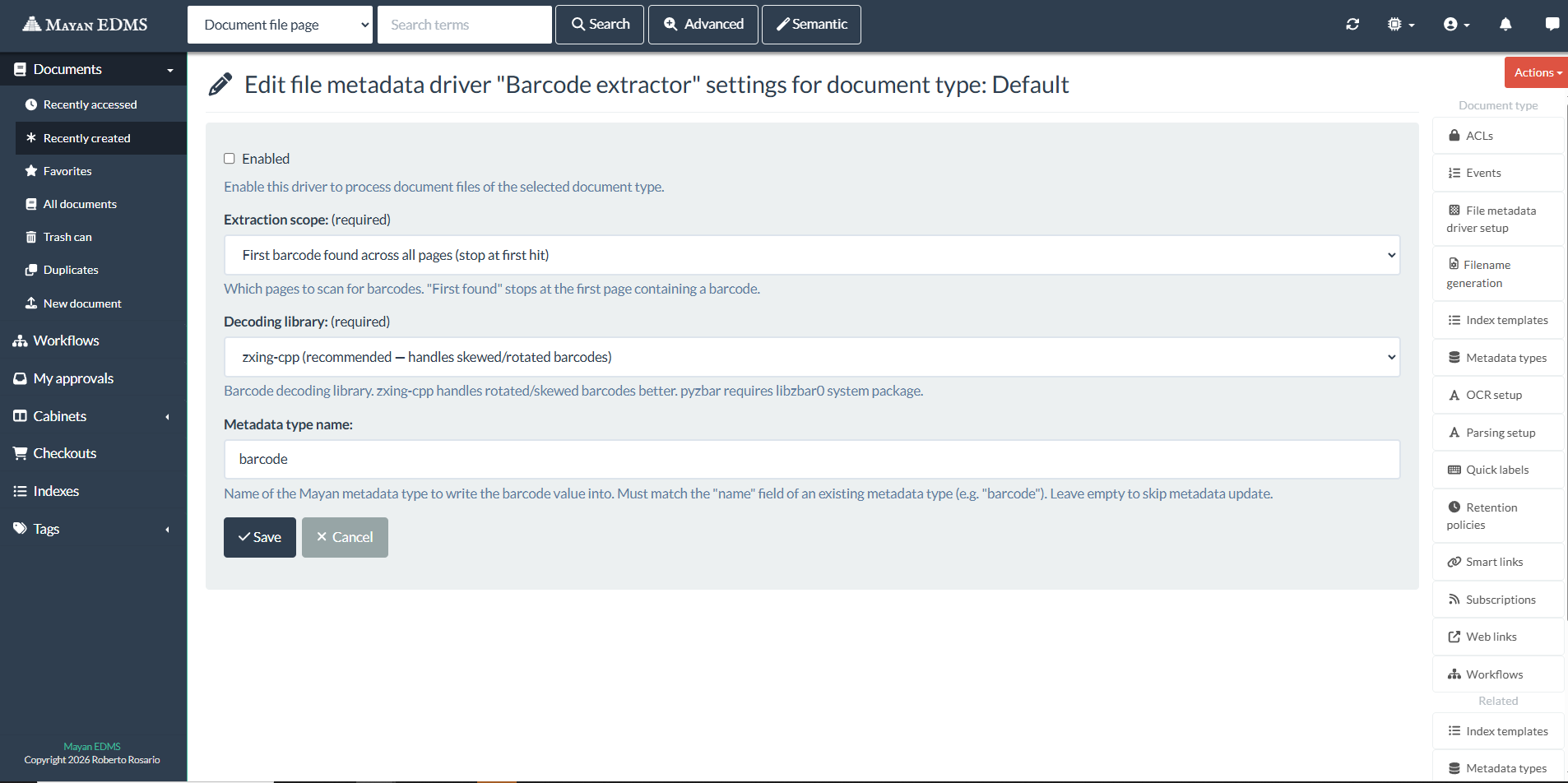Click the star icon beside Favorites
Image resolution: width=1568 pixels, height=783 pixels.
coord(31,171)
